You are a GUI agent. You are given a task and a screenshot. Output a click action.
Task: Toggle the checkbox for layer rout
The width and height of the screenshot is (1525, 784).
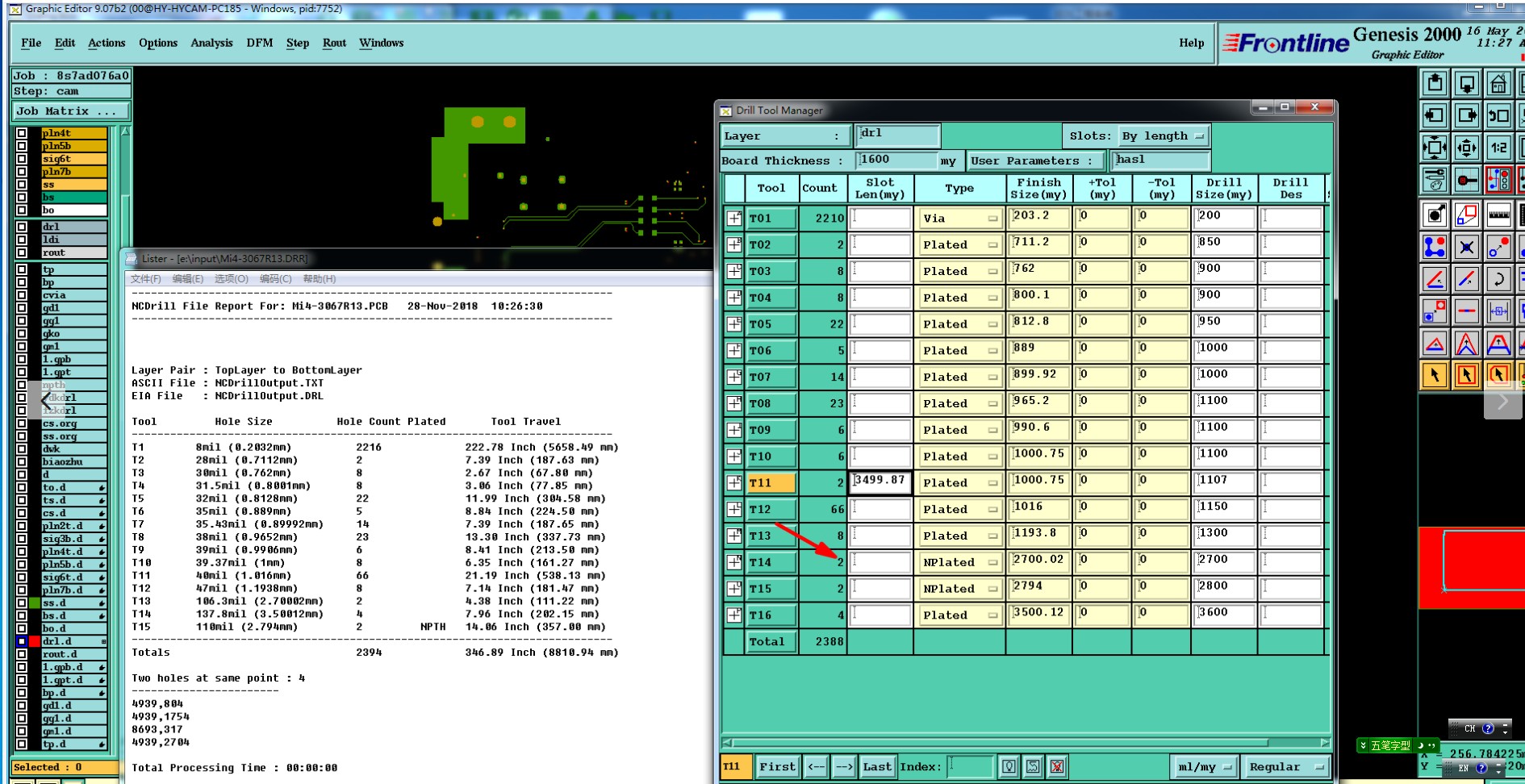pyautogui.click(x=22, y=252)
